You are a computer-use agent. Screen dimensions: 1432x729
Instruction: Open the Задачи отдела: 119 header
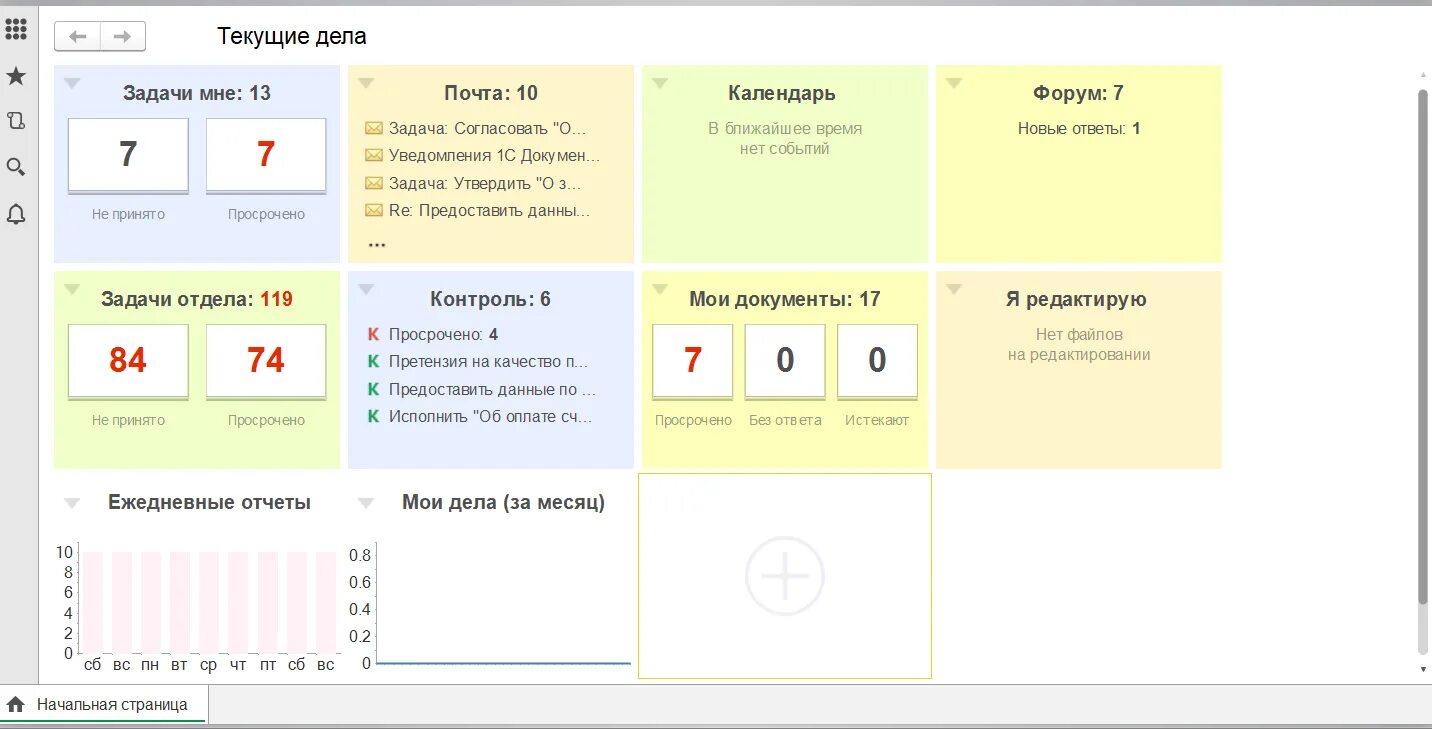197,299
